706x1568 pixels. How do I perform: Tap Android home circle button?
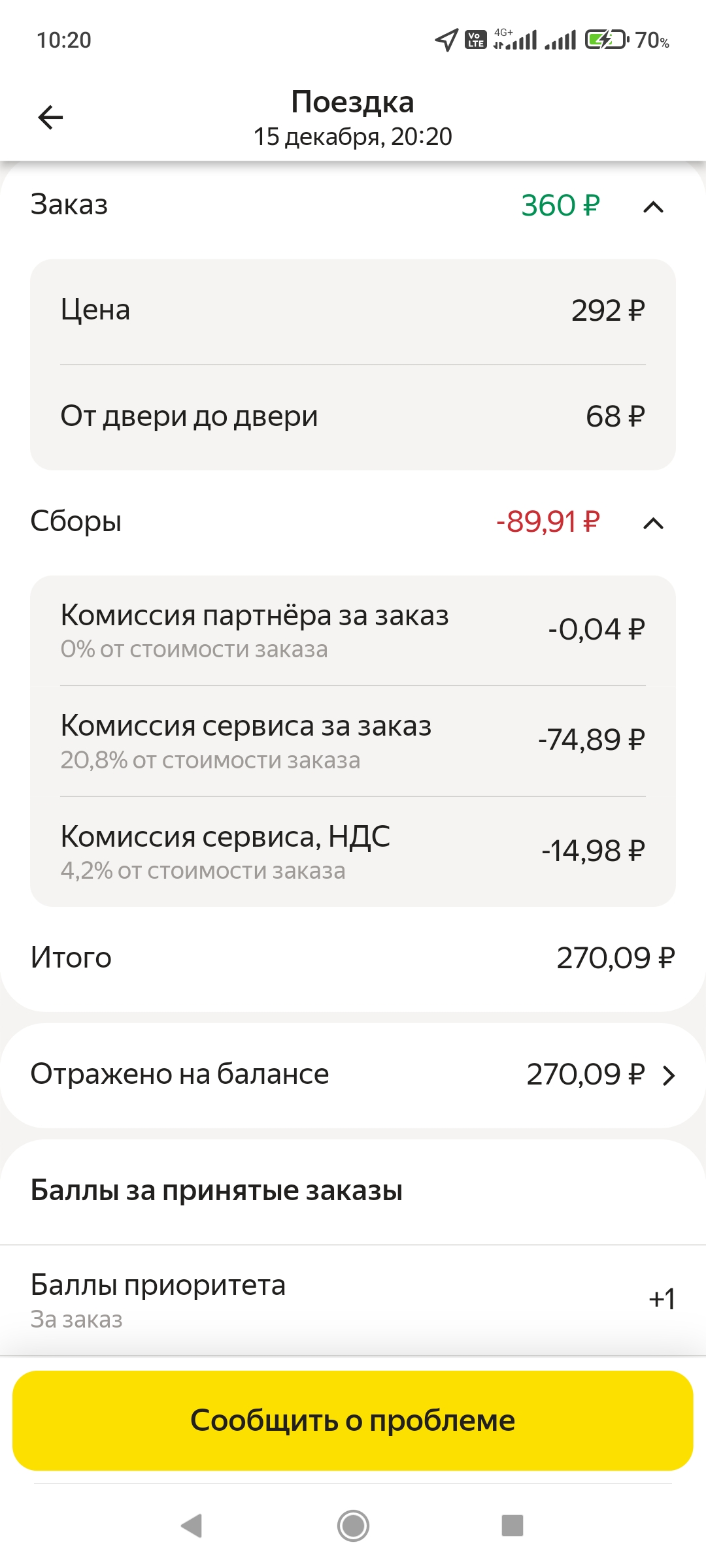[x=353, y=1526]
